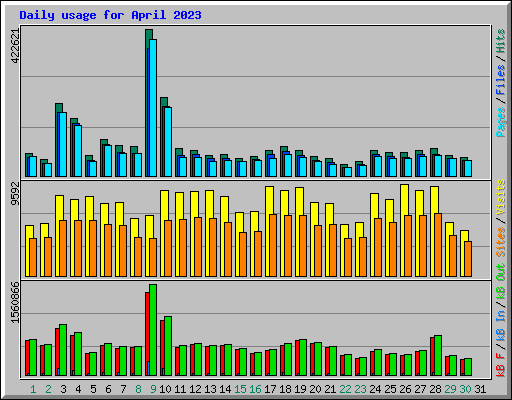Click day 30 on the x-axis
512x400 pixels.
(465, 389)
